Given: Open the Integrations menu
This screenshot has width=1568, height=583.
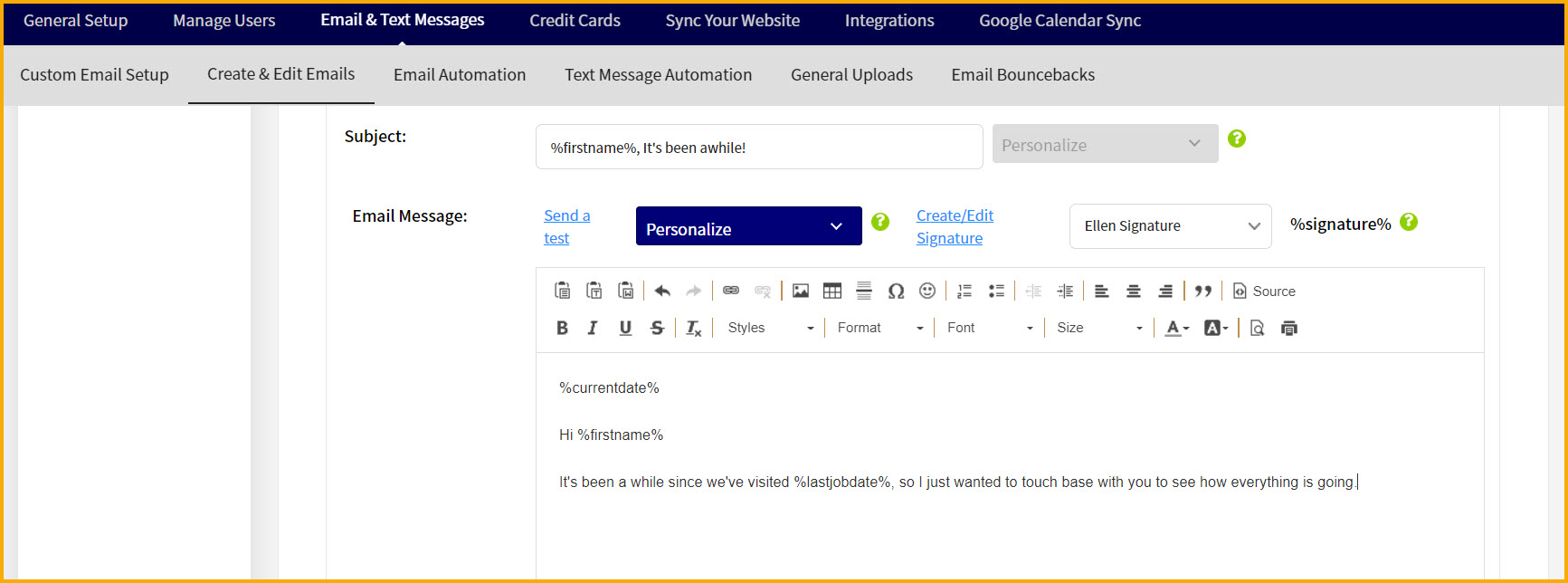Looking at the screenshot, I should click(x=889, y=21).
